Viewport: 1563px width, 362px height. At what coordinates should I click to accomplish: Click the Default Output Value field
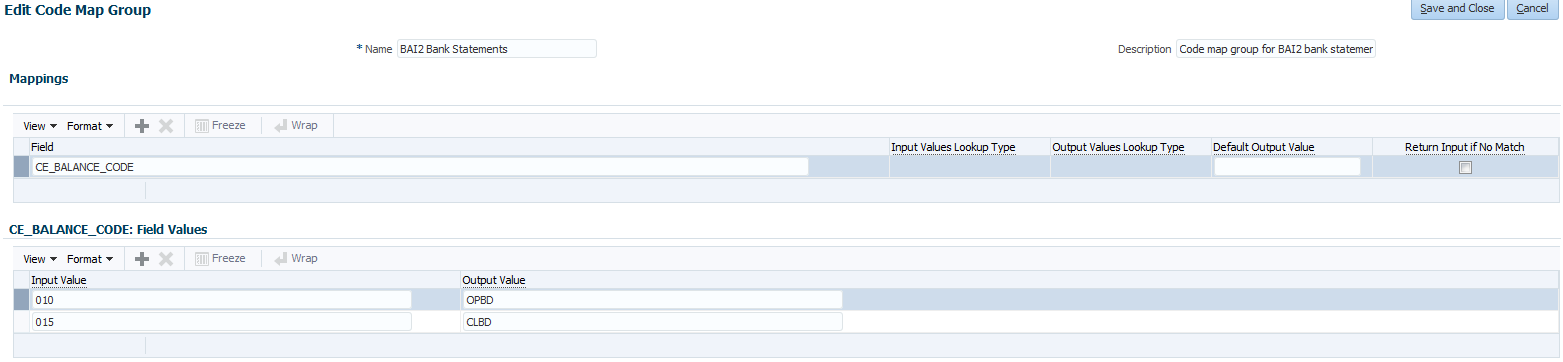click(x=1287, y=167)
